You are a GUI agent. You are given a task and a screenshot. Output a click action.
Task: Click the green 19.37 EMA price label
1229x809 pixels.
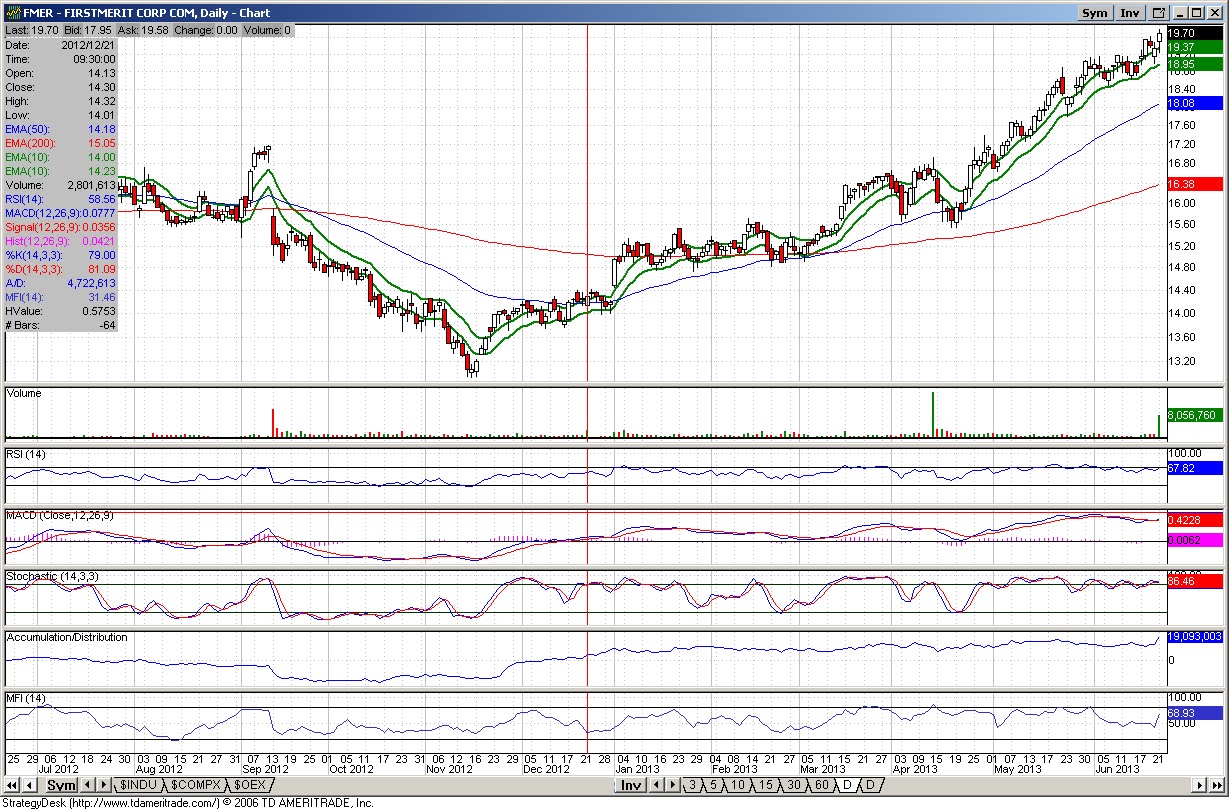pyautogui.click(x=1194, y=47)
